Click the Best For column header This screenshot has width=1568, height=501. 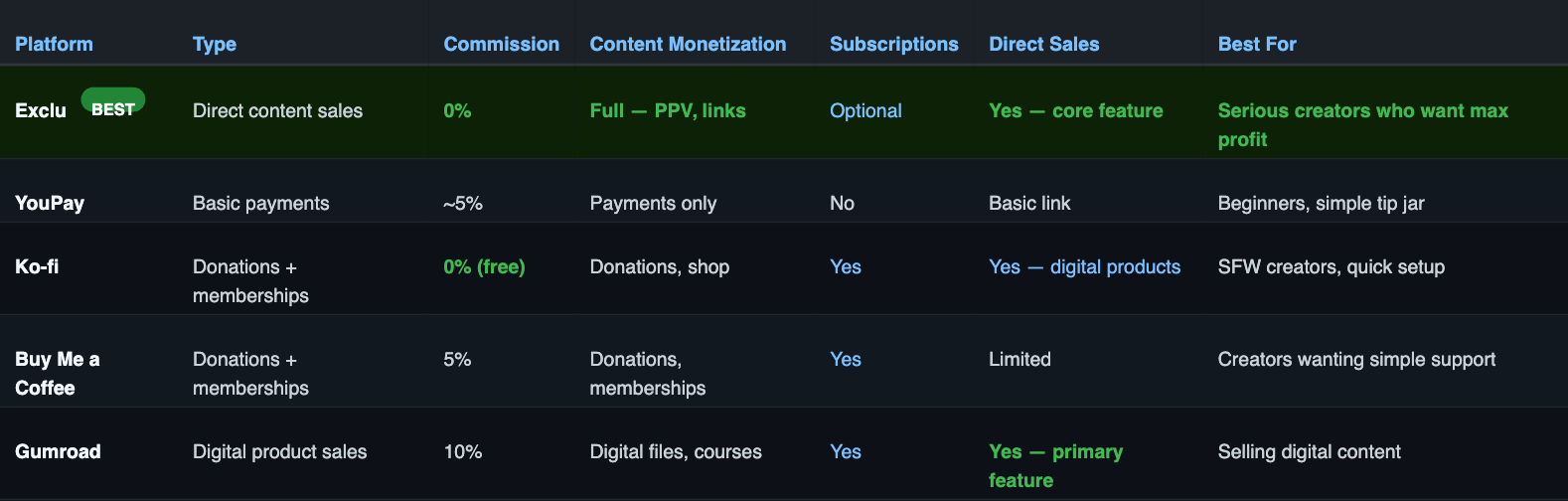click(x=1257, y=44)
